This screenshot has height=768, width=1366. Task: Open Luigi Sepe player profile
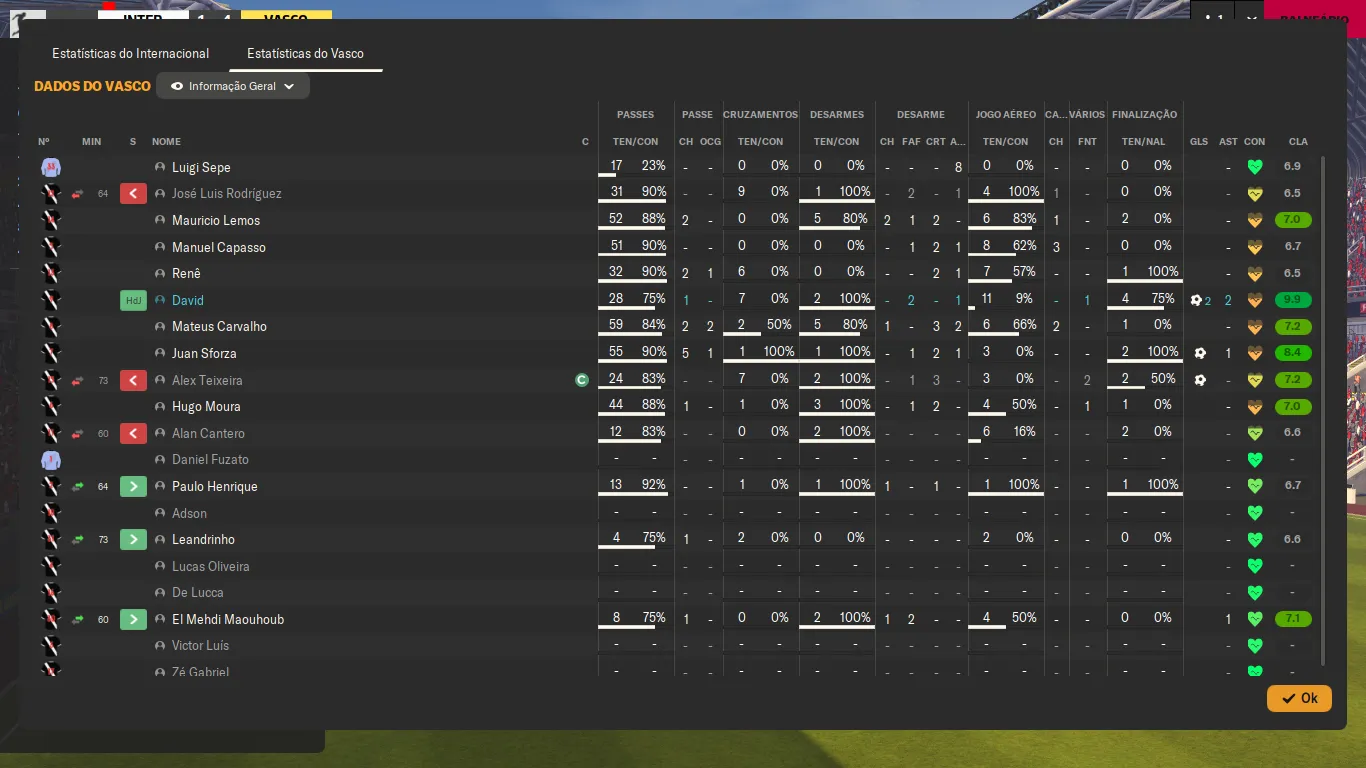point(201,167)
